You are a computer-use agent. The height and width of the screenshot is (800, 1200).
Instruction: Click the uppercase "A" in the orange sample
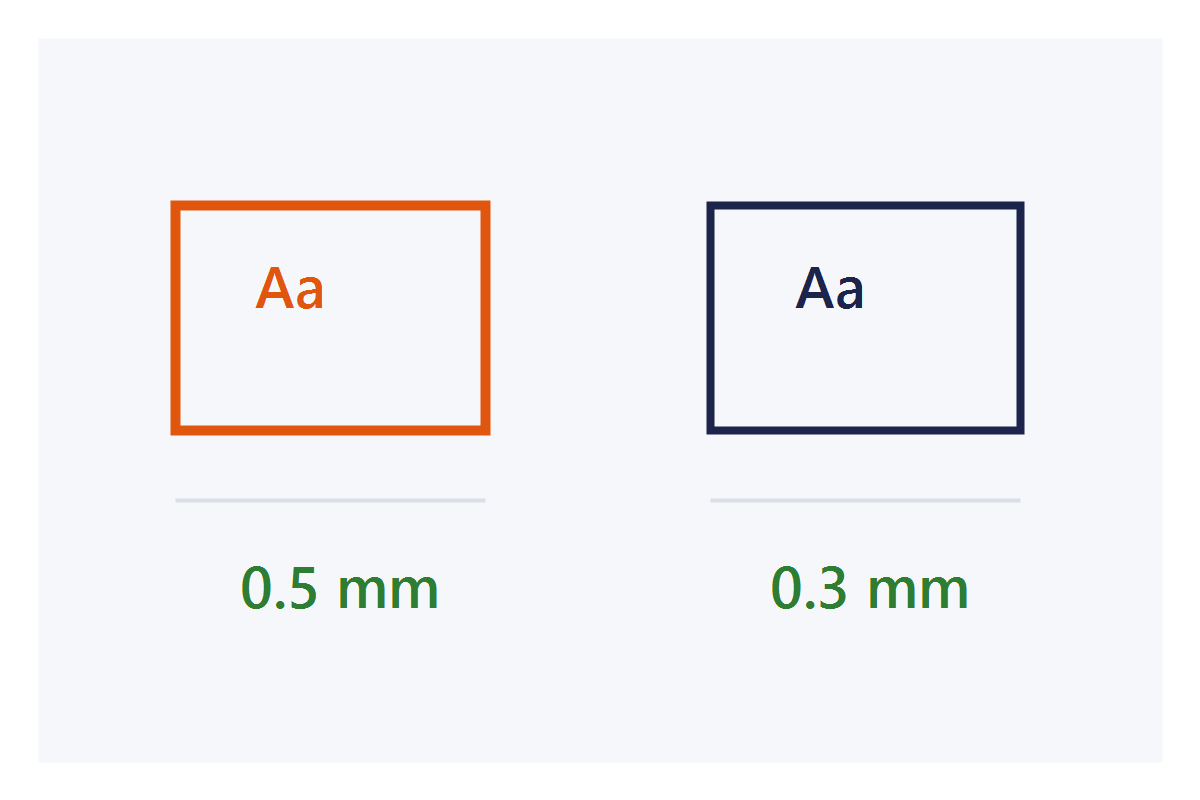coord(274,289)
